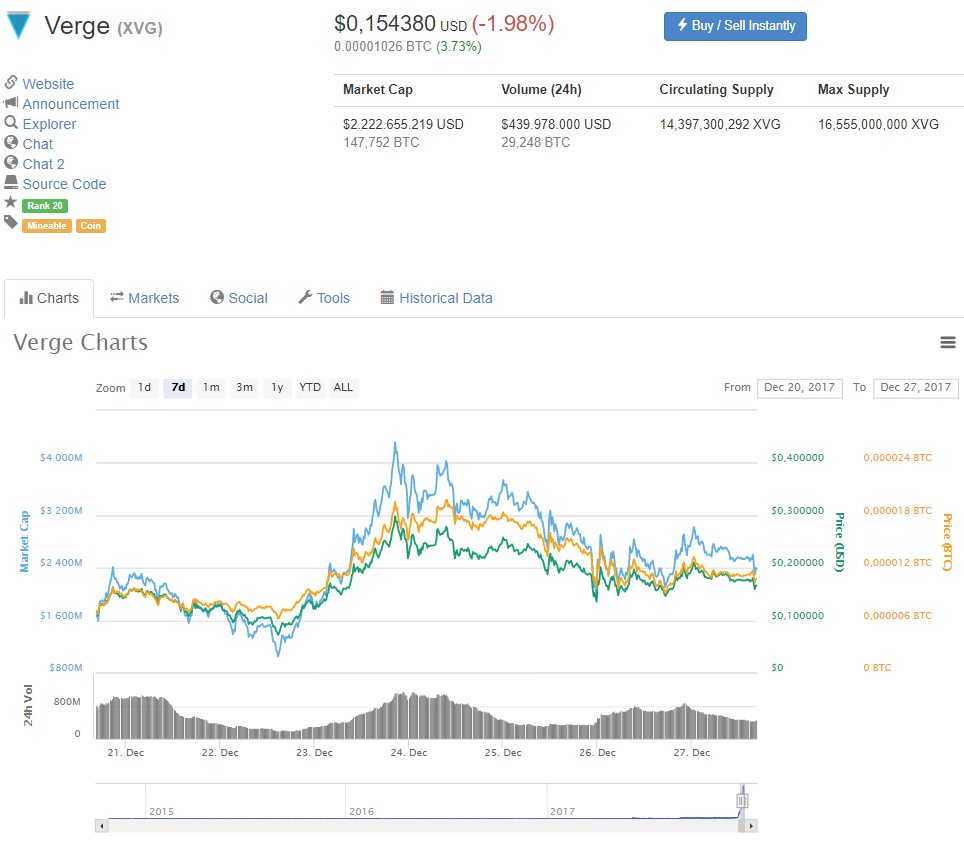Click the Market Cap column header
This screenshot has width=964, height=842.
(377, 90)
